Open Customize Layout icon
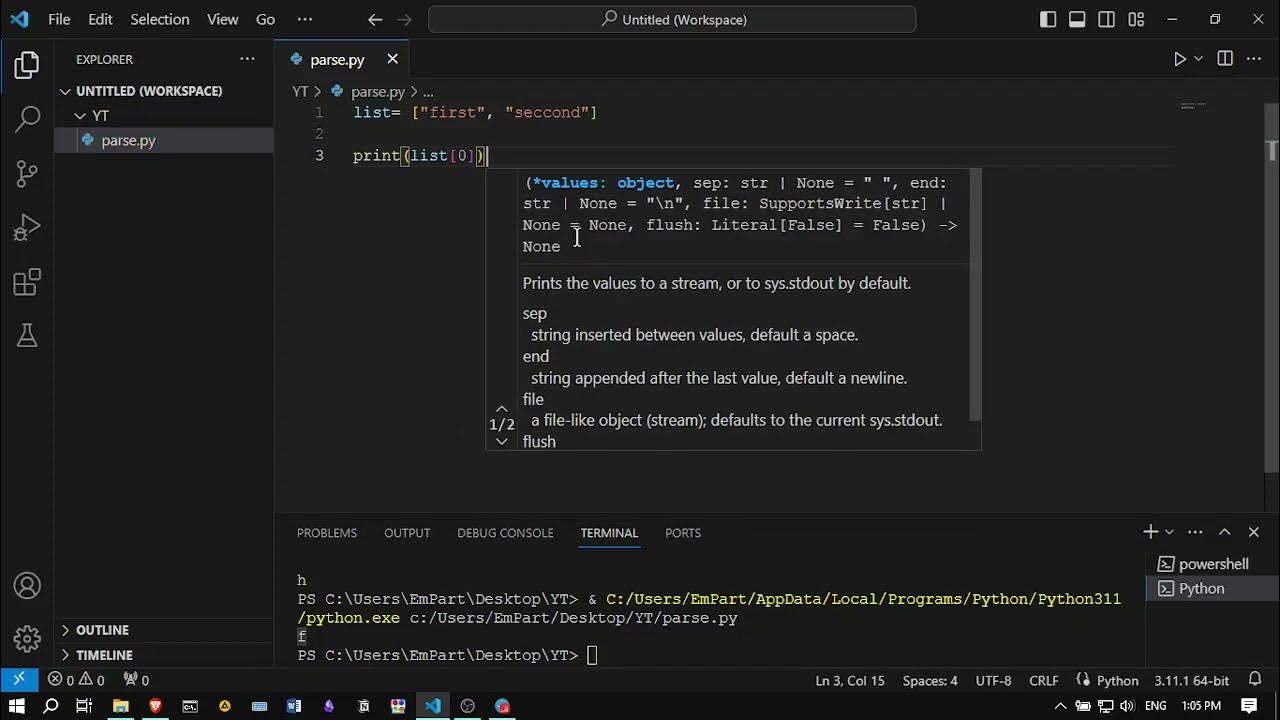Viewport: 1280px width, 720px height. [x=1136, y=19]
